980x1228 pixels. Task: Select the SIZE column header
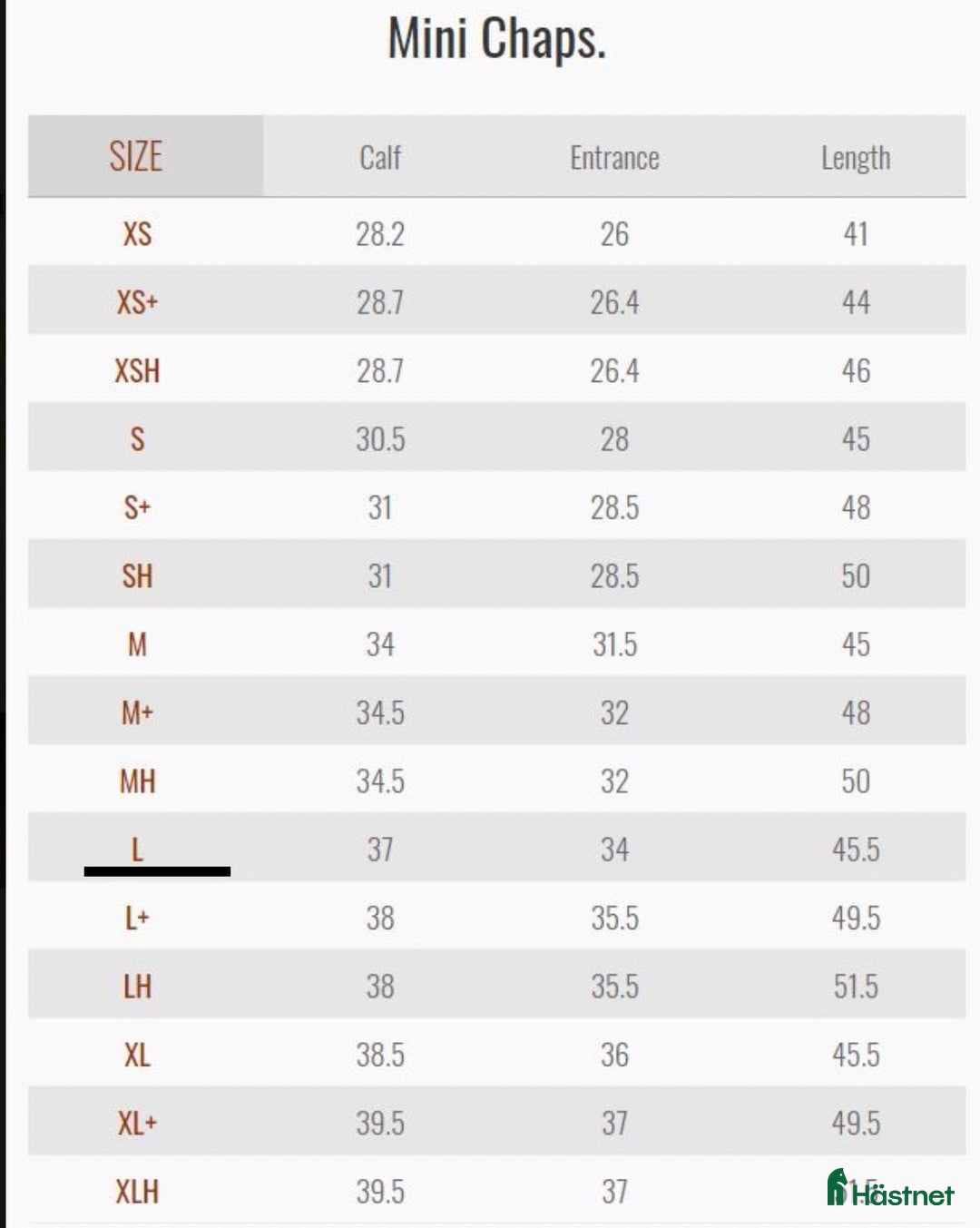(136, 156)
